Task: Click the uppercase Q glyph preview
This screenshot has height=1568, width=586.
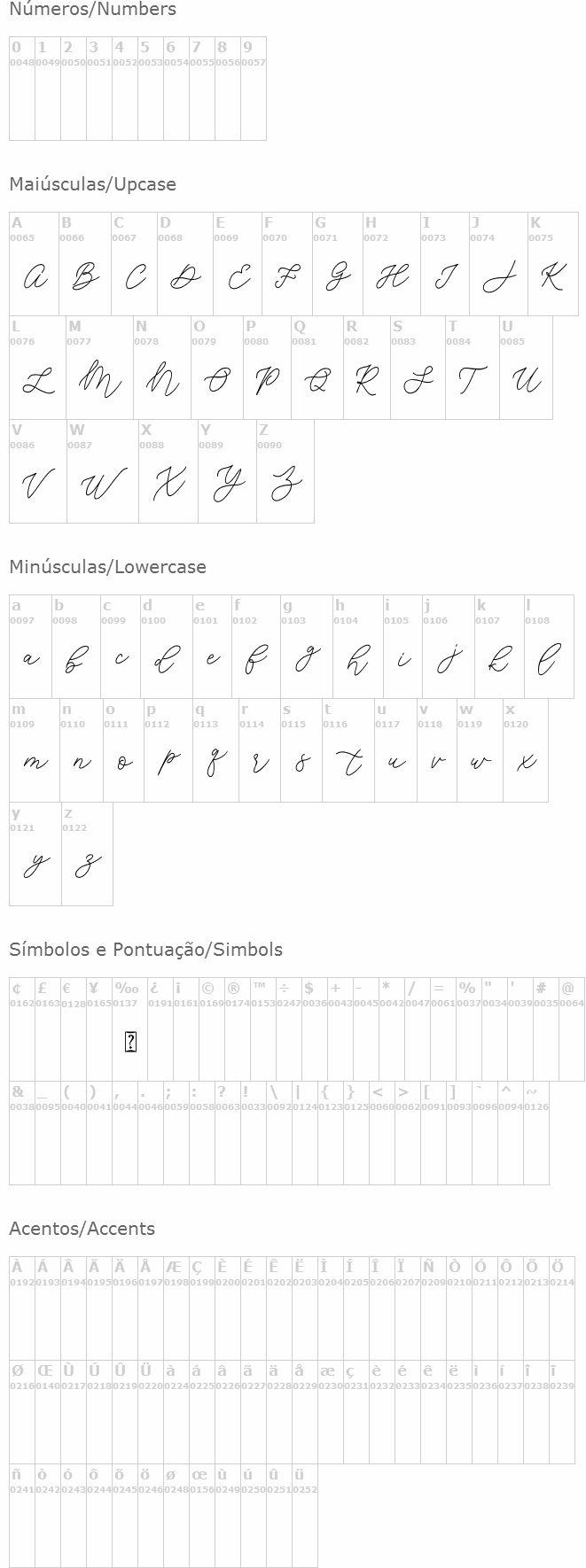Action: [x=317, y=381]
